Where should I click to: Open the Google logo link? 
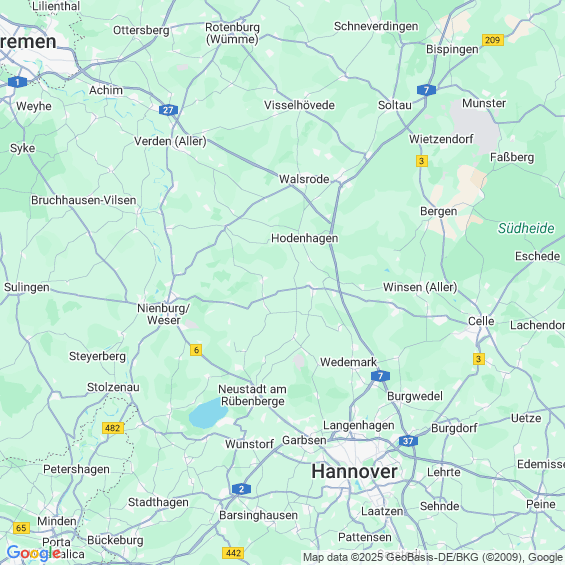[x=34, y=553]
